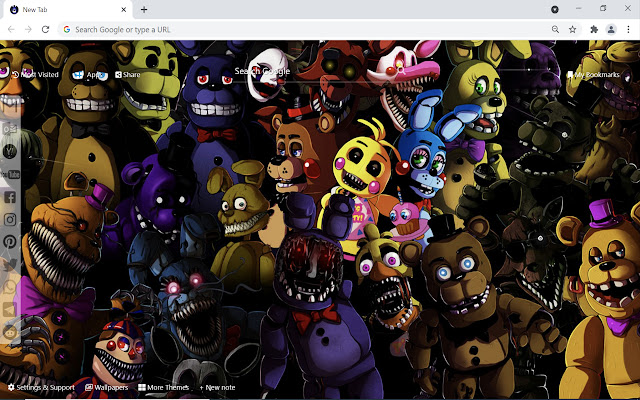
Task: Open My Bookmarks
Action: [593, 75]
